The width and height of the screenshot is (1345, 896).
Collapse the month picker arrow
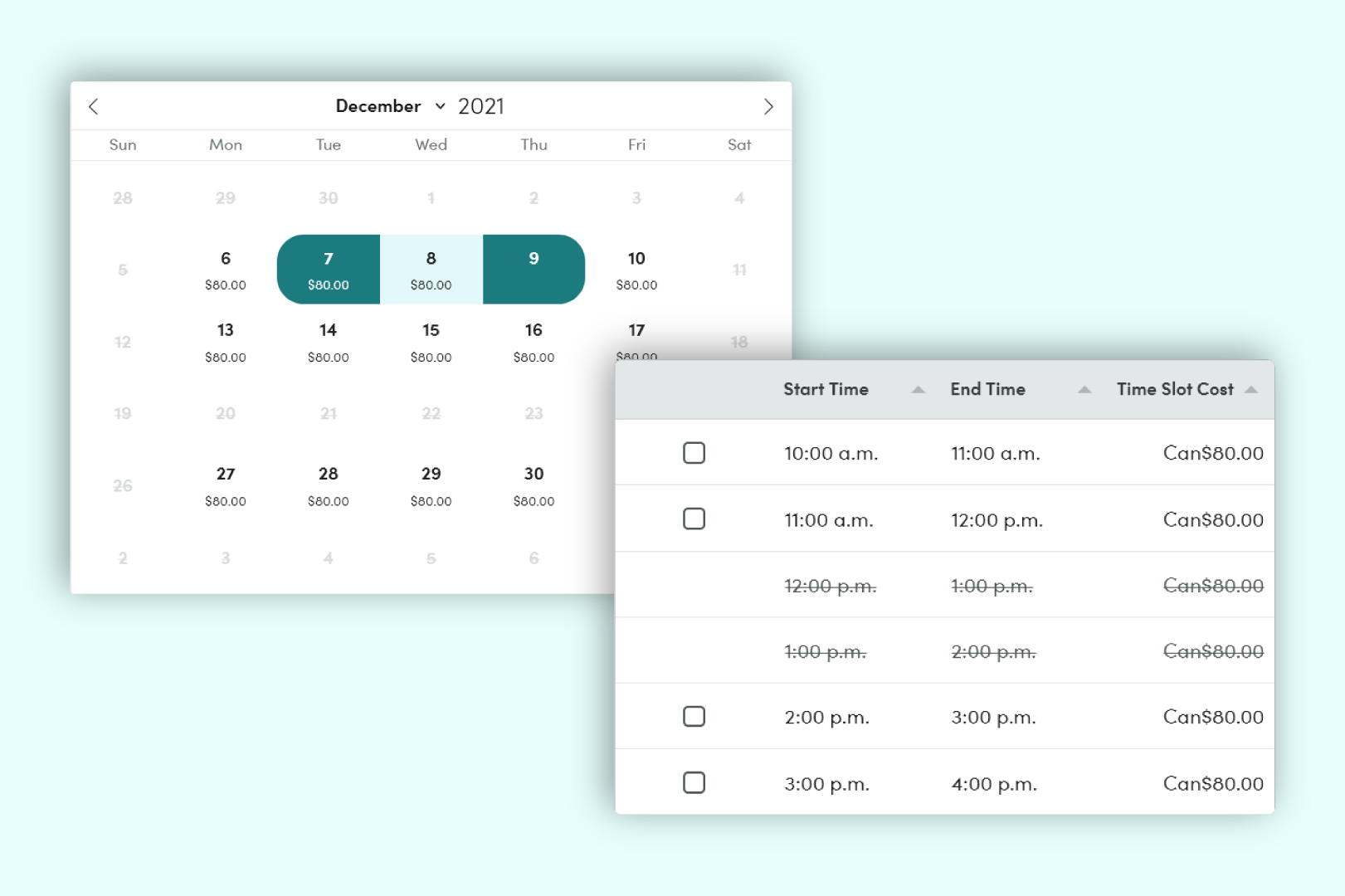click(x=439, y=106)
